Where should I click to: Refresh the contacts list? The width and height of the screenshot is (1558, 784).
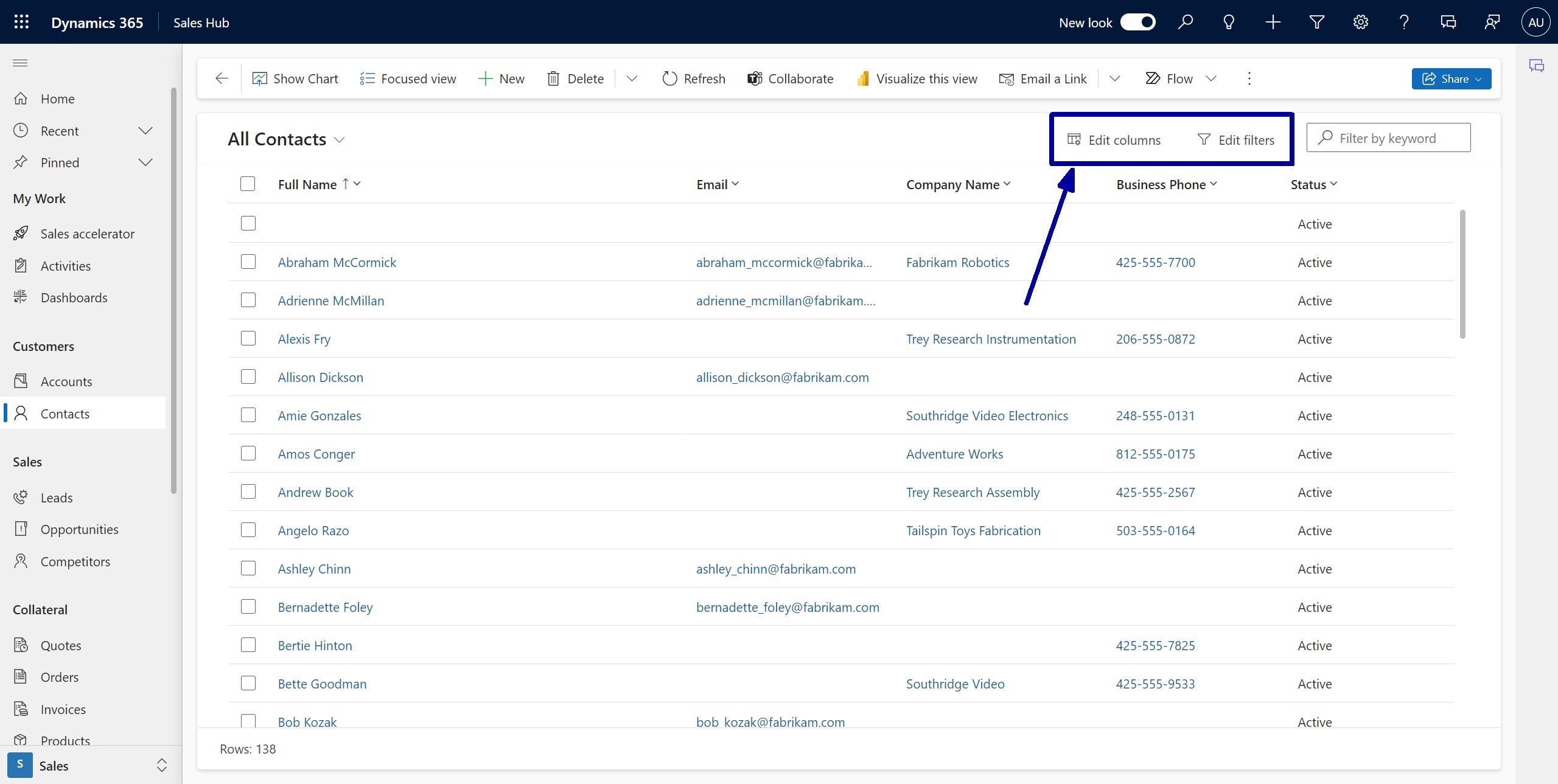tap(694, 78)
